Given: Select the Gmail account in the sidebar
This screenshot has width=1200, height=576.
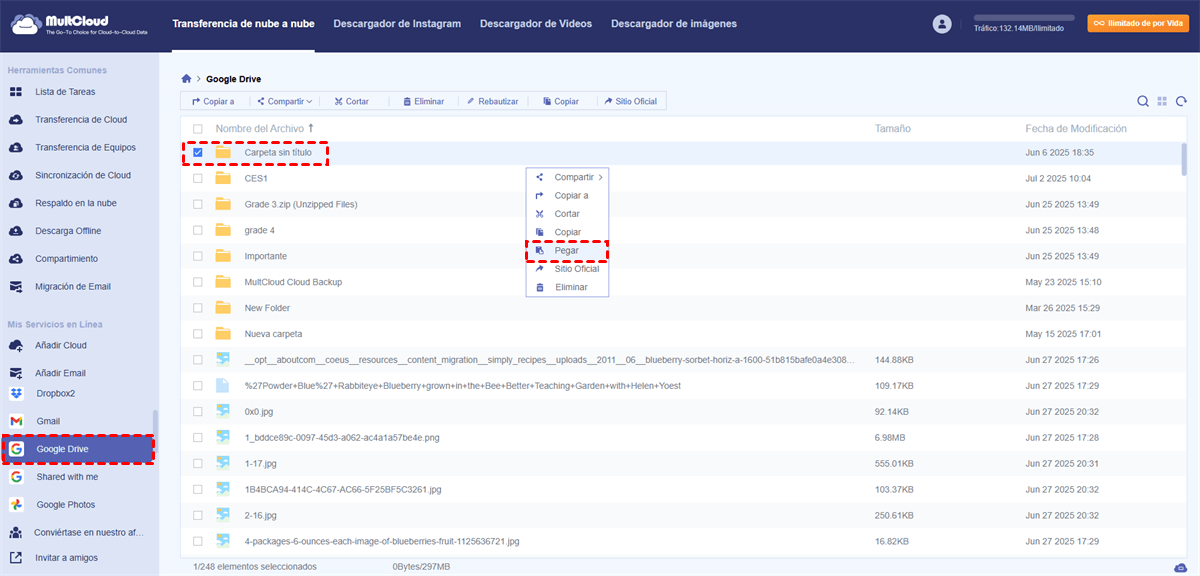Looking at the screenshot, I should tap(48, 421).
